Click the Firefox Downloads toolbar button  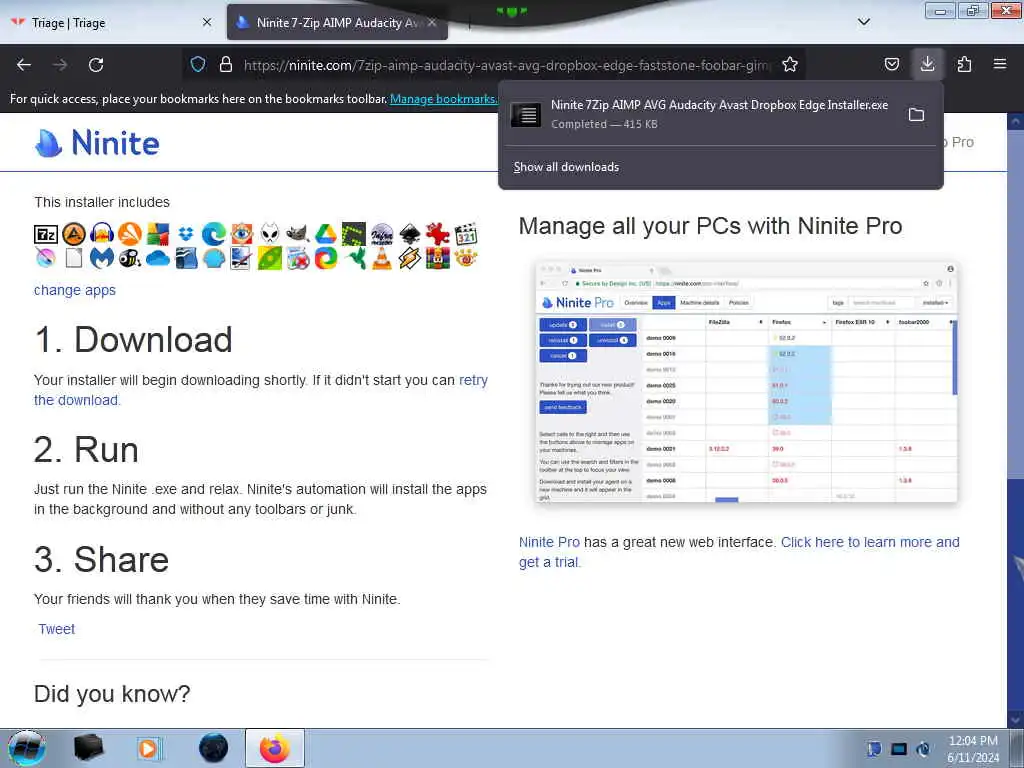click(x=927, y=64)
